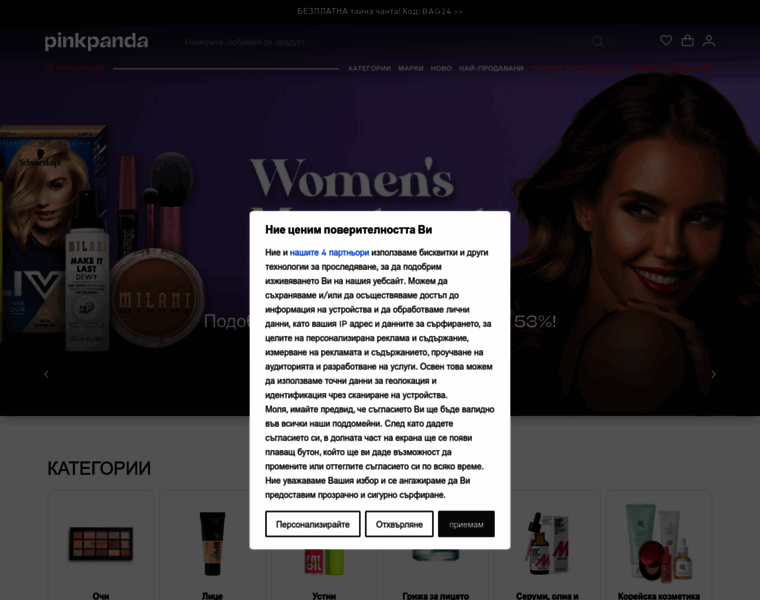Reject cookies with Отхвърляне button

pyautogui.click(x=399, y=524)
